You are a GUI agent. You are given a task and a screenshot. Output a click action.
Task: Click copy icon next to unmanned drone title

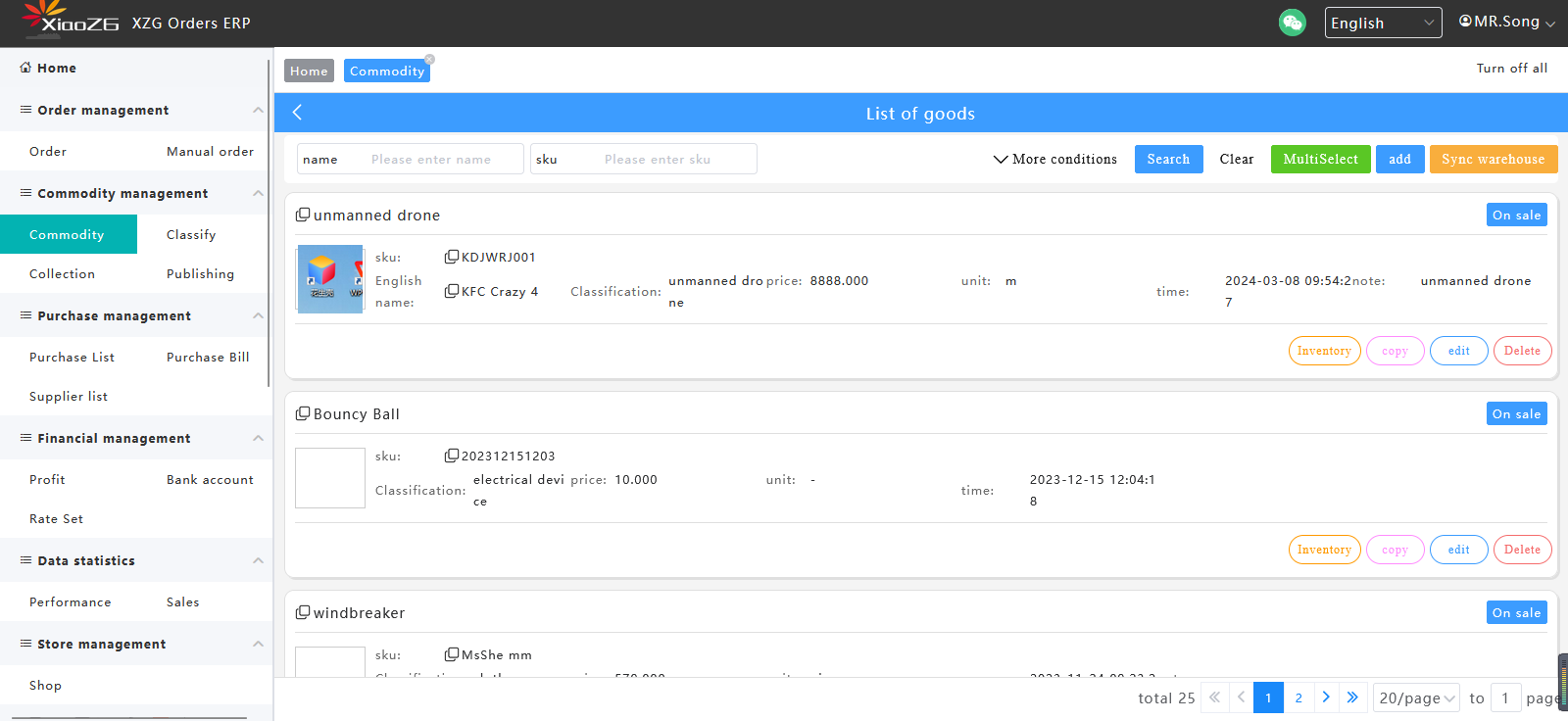click(303, 215)
